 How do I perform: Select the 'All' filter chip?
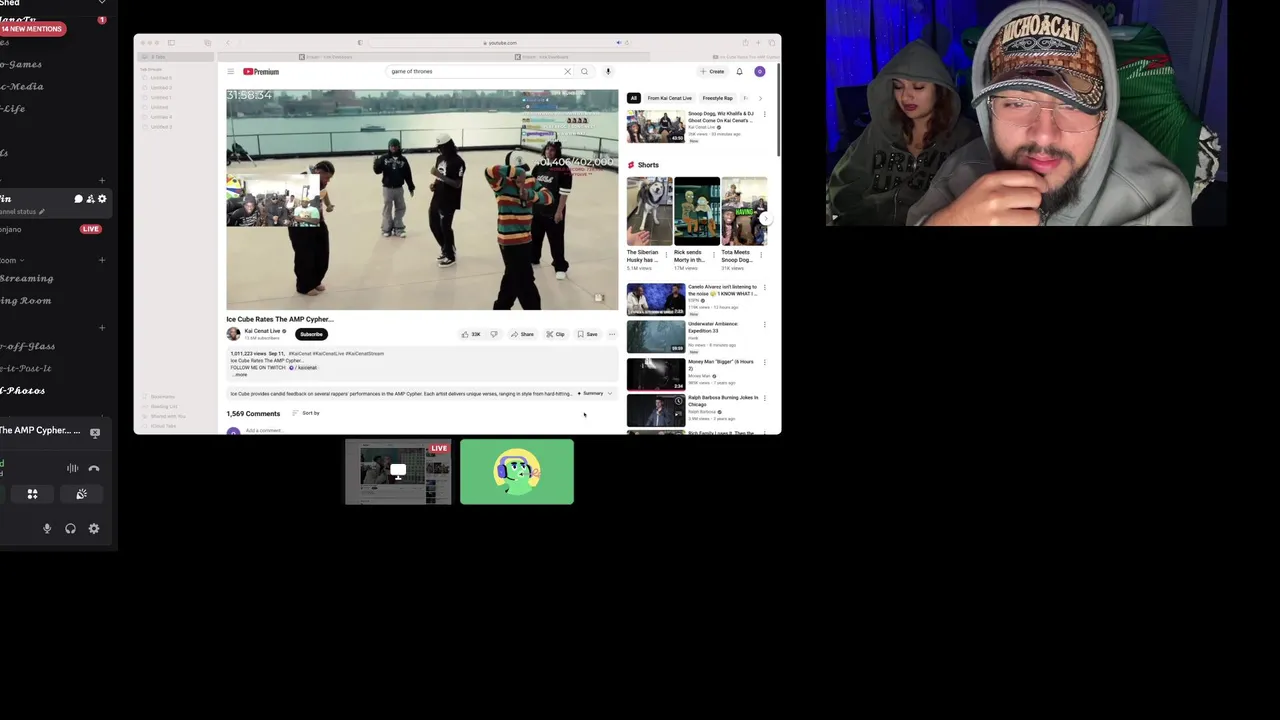[x=633, y=98]
